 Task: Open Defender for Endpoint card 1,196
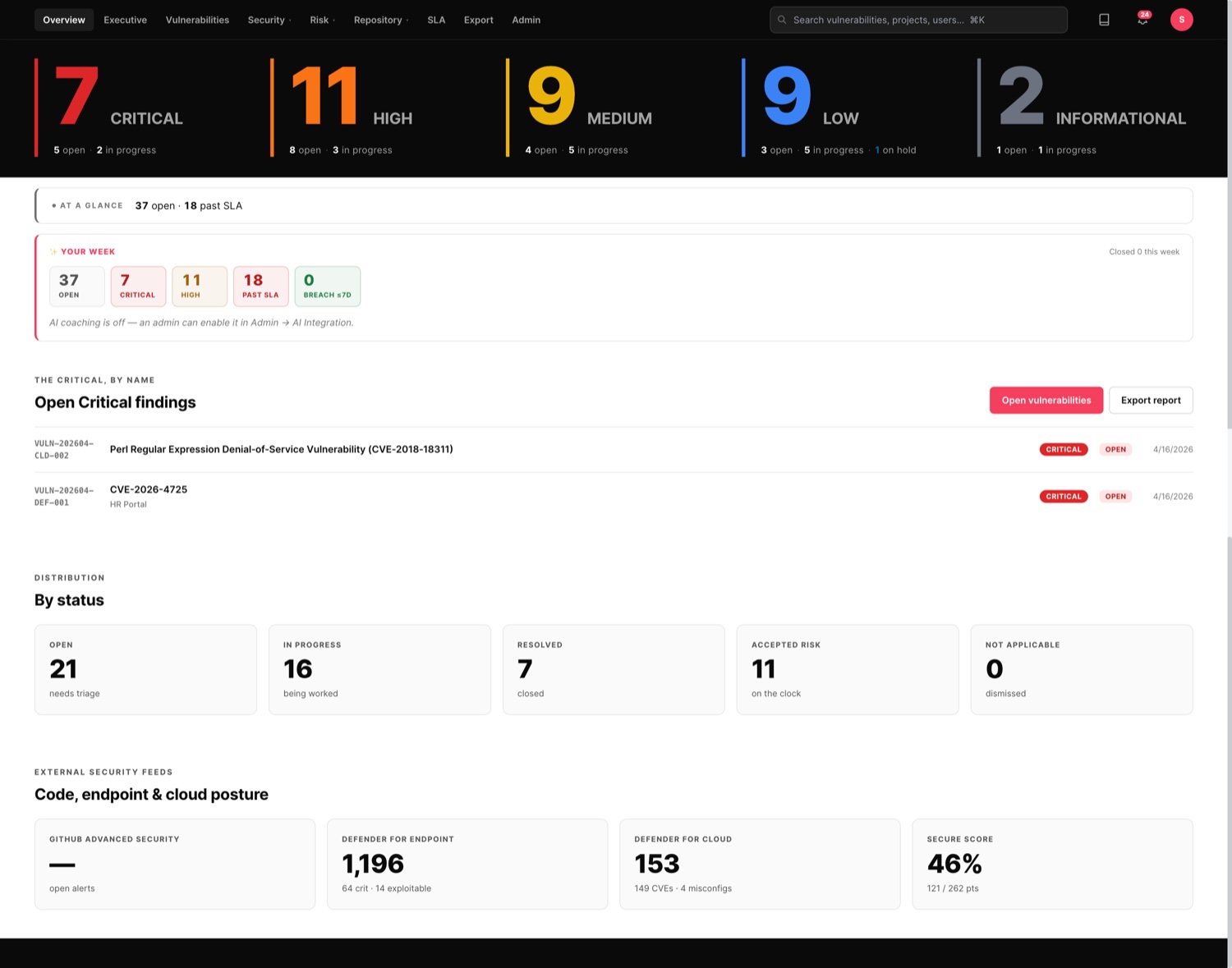pos(467,864)
